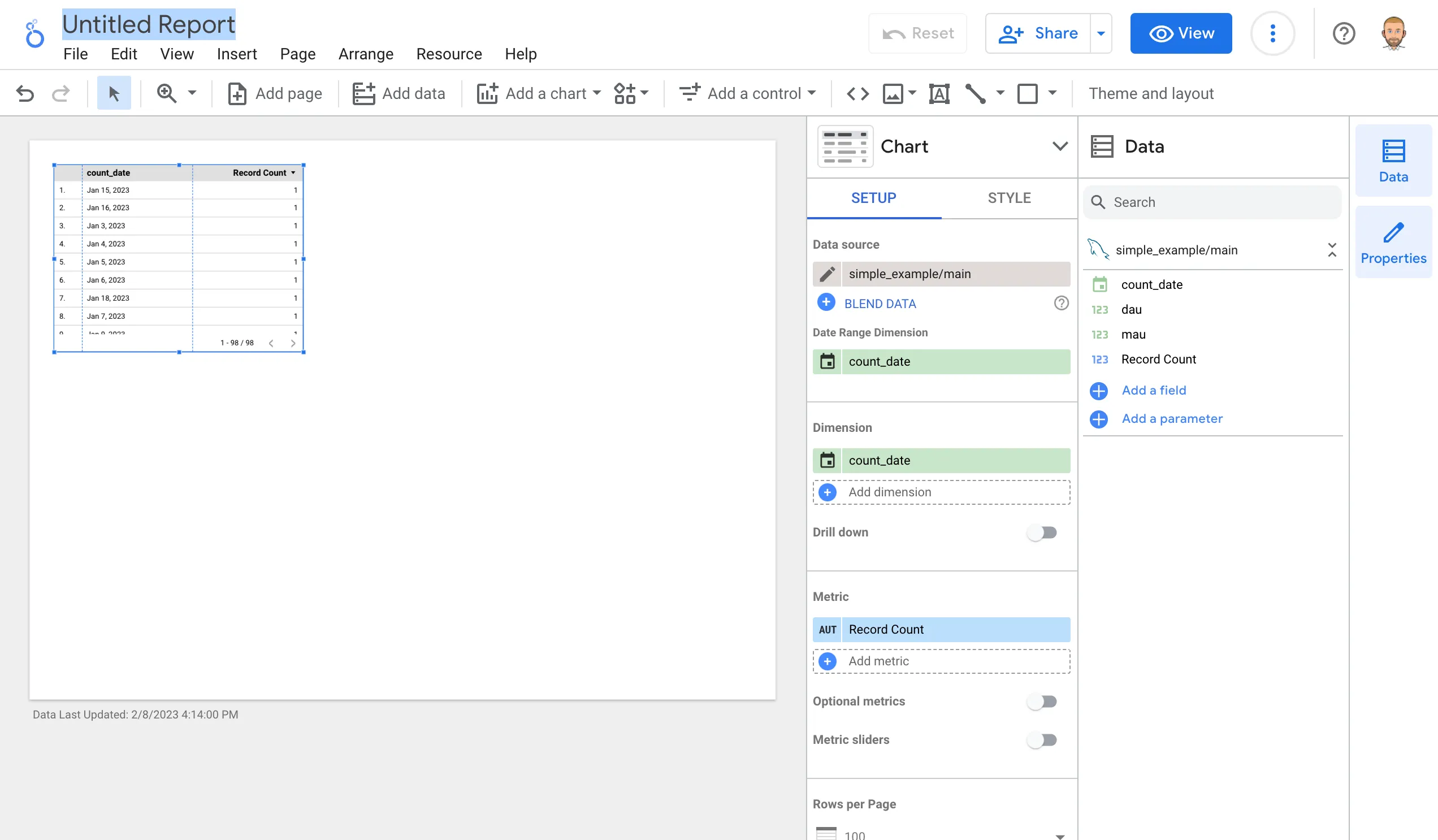This screenshot has height=840, width=1438.
Task: Switch to the STYLE tab
Action: click(x=1009, y=198)
